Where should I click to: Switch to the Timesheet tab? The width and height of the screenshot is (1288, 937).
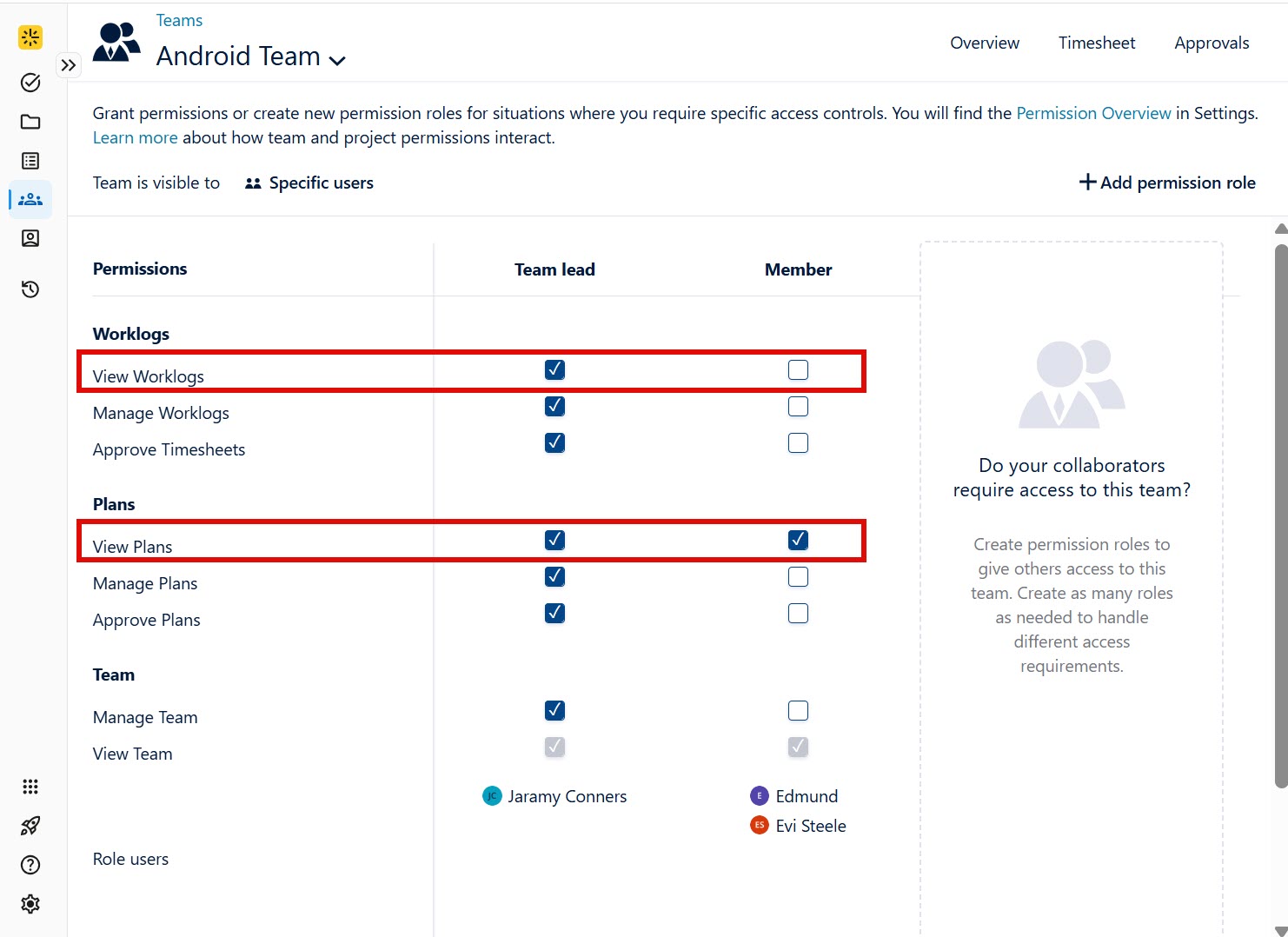point(1096,42)
